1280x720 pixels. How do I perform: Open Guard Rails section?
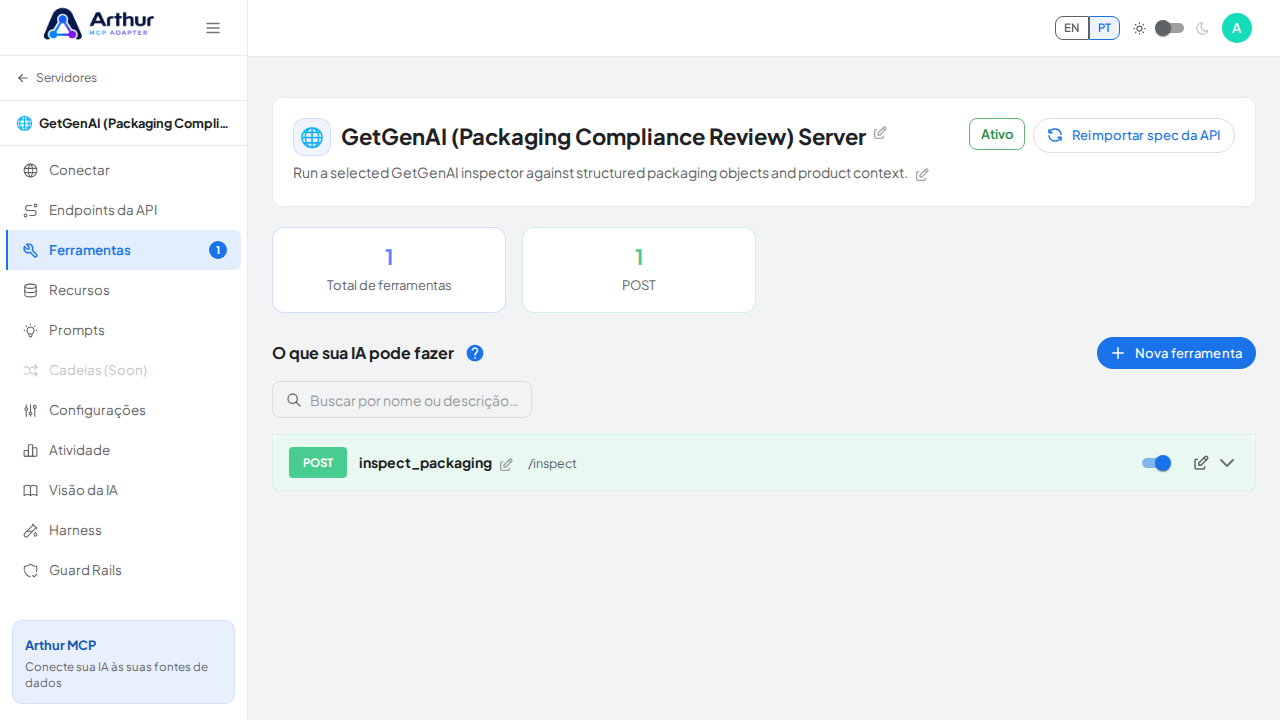tap(123, 570)
